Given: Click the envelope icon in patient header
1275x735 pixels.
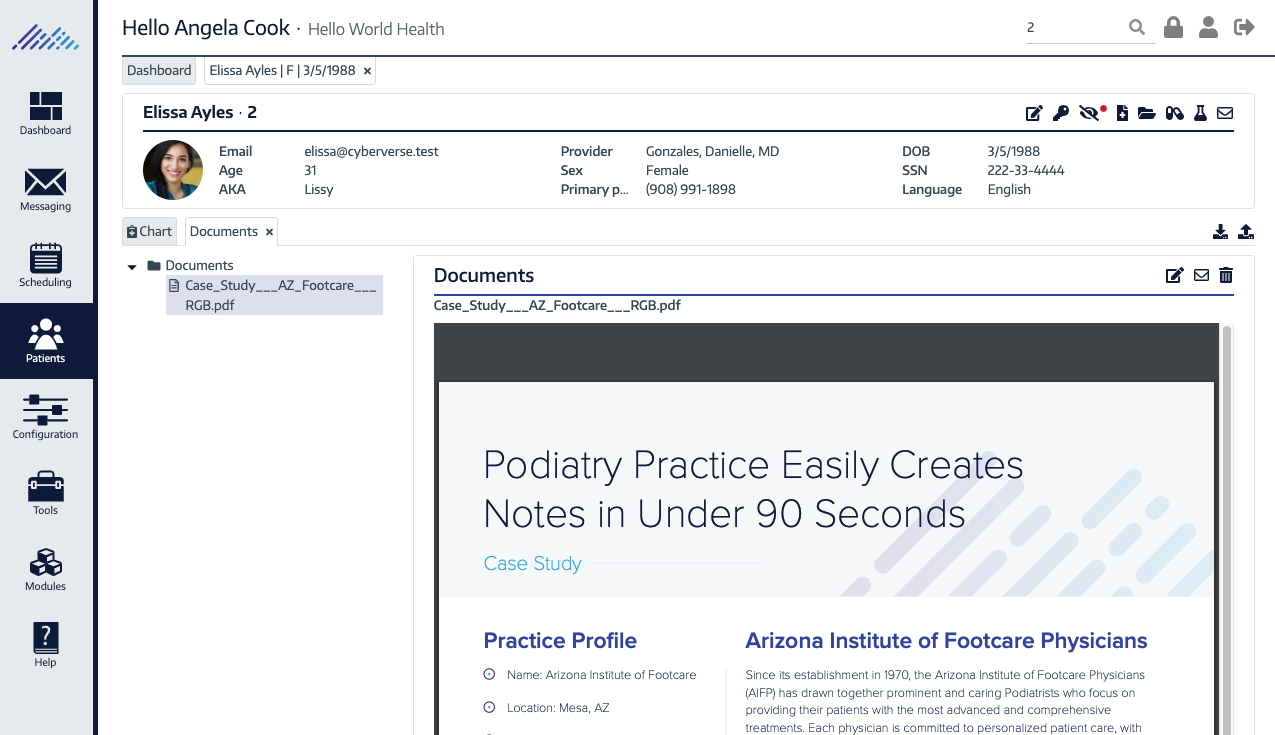Looking at the screenshot, I should point(1225,113).
